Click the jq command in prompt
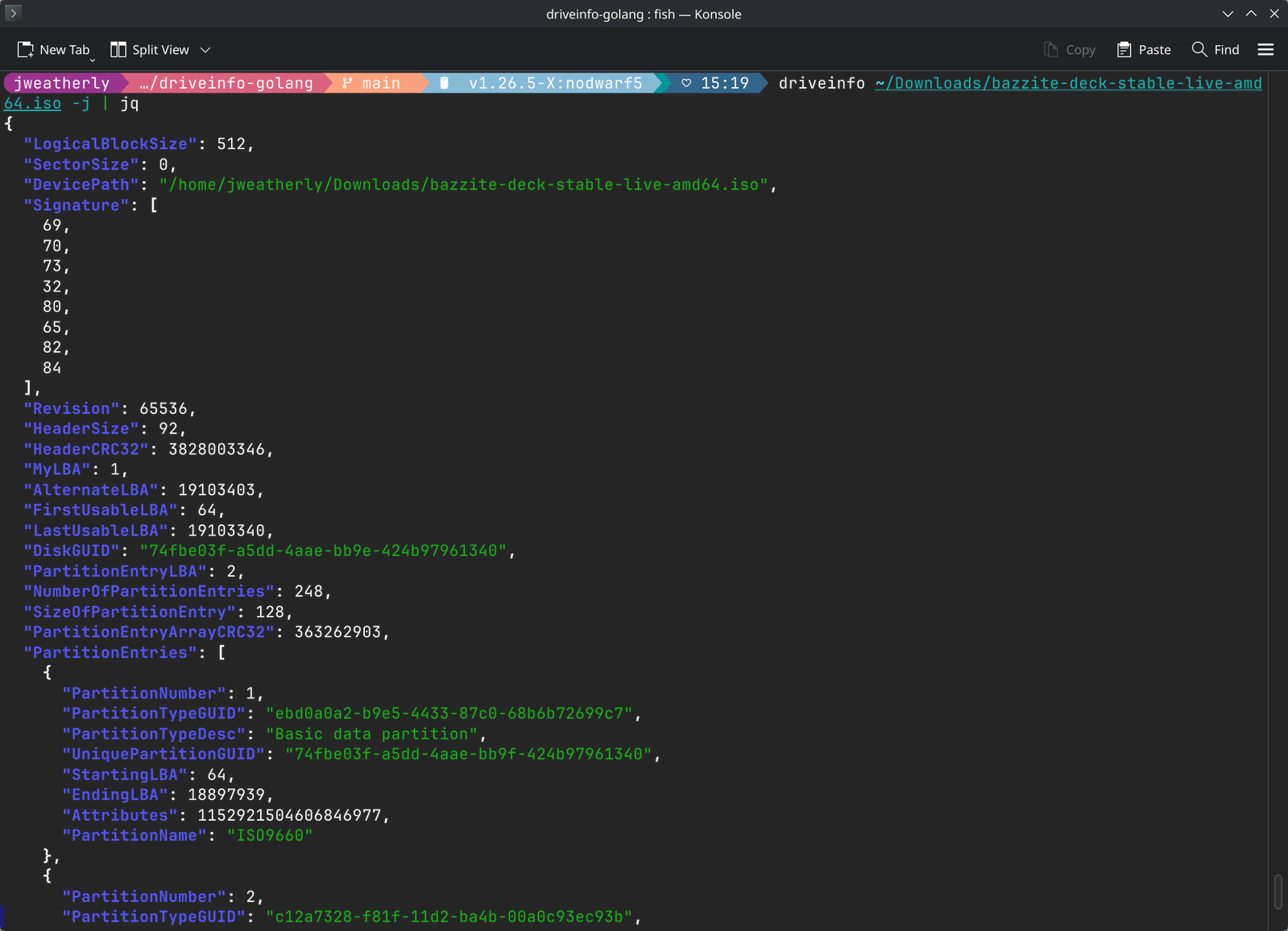The width and height of the screenshot is (1288, 931). coord(130,104)
